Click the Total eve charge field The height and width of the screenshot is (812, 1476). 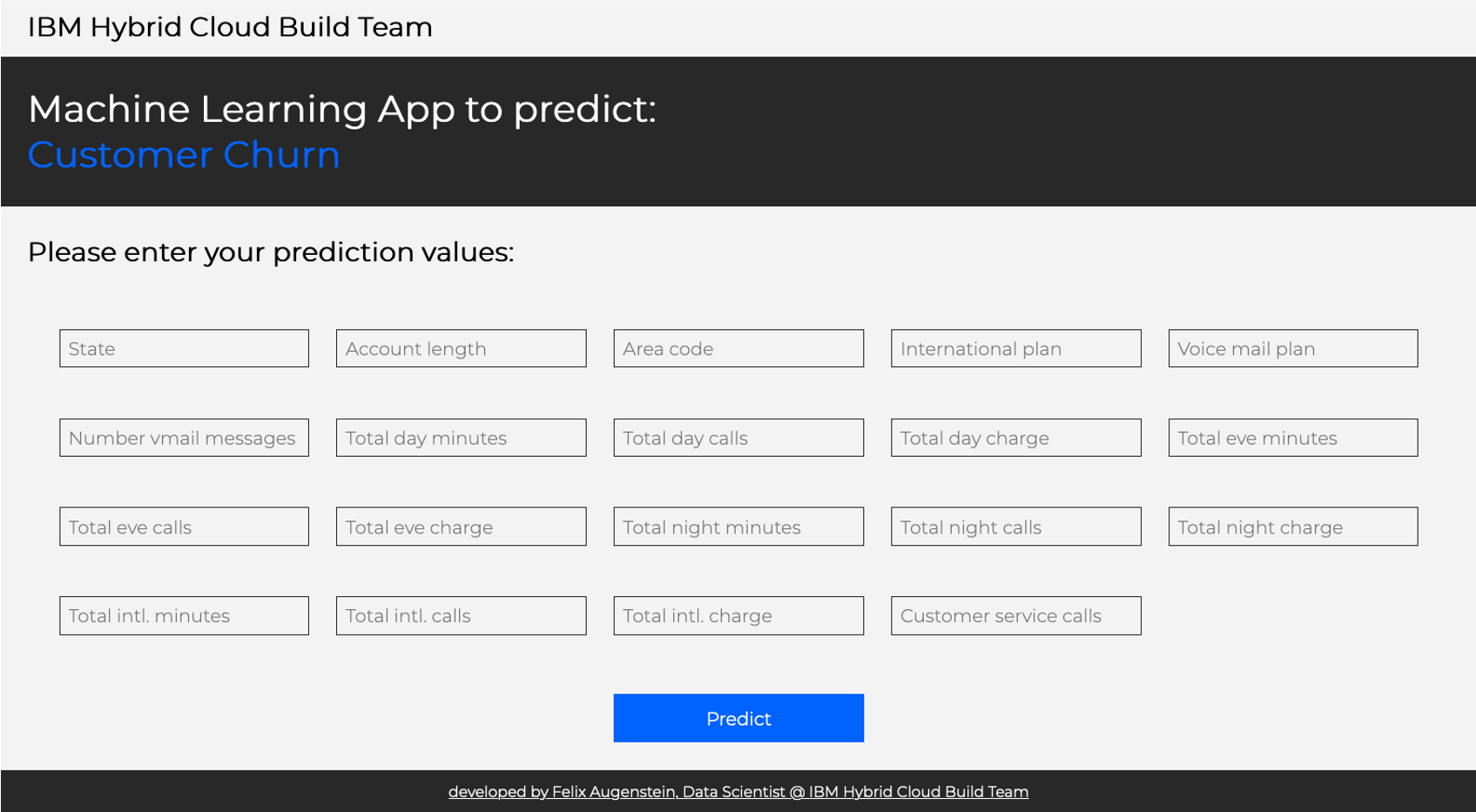461,527
